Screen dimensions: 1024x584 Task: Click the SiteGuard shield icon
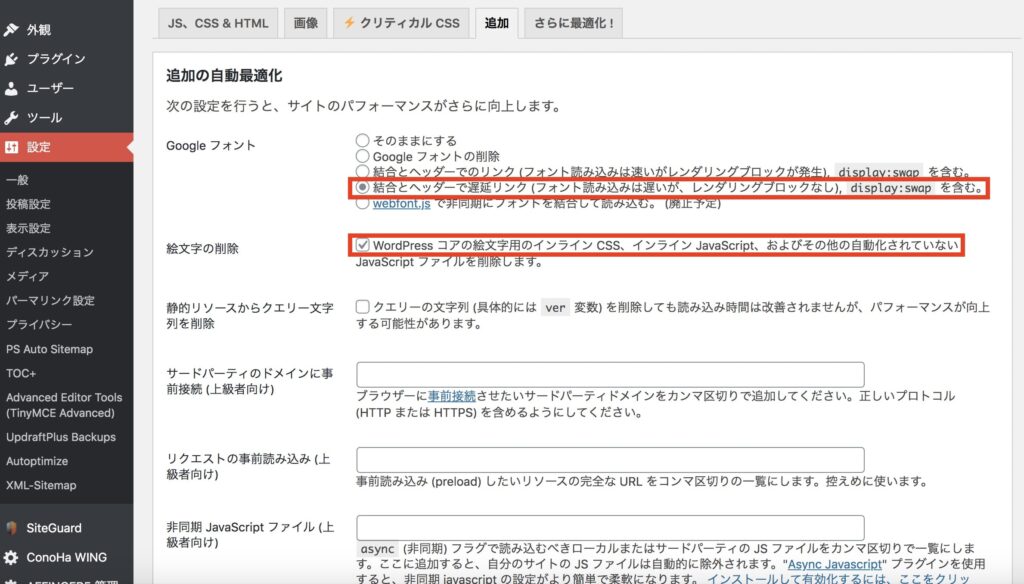[11, 528]
